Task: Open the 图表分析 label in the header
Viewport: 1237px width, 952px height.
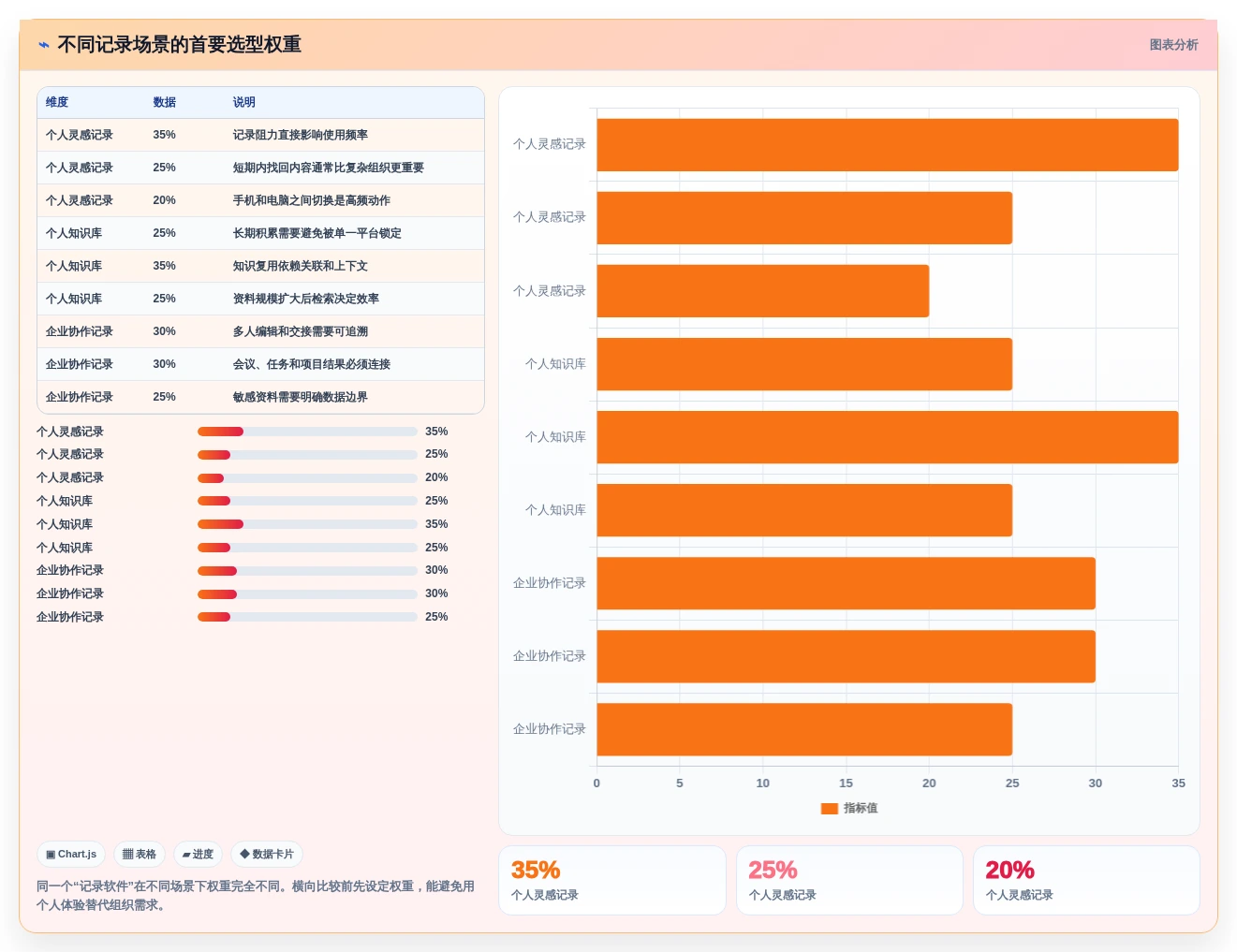Action: pyautogui.click(x=1173, y=45)
